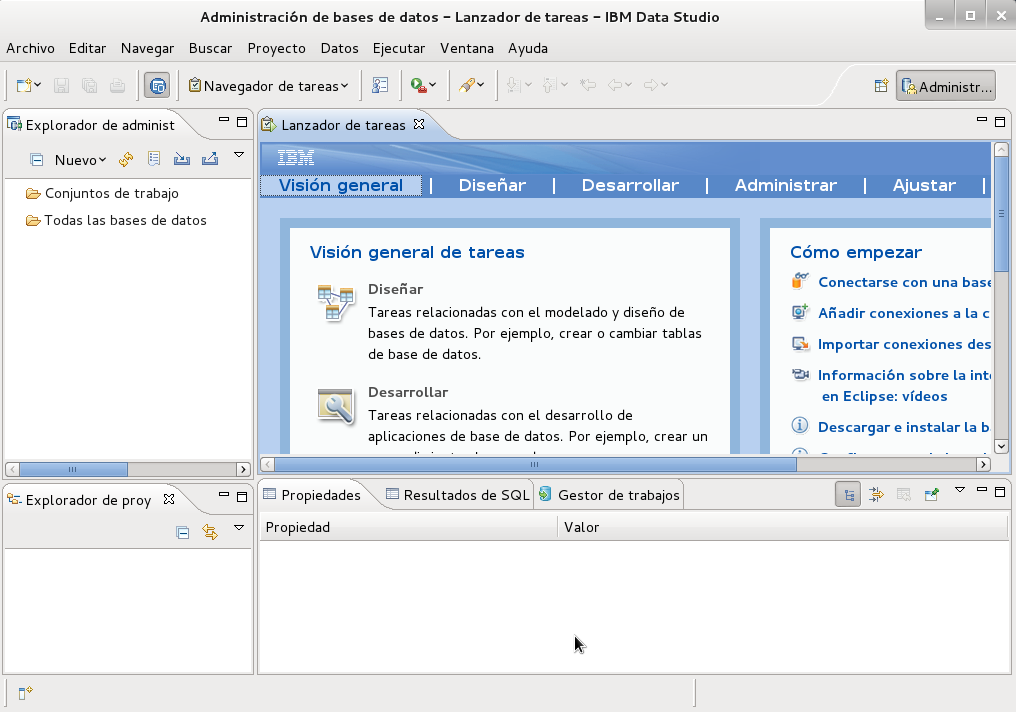Screen dimensions: 1016x712
Task: Toggle the blue database toolbar button
Action: 157,86
